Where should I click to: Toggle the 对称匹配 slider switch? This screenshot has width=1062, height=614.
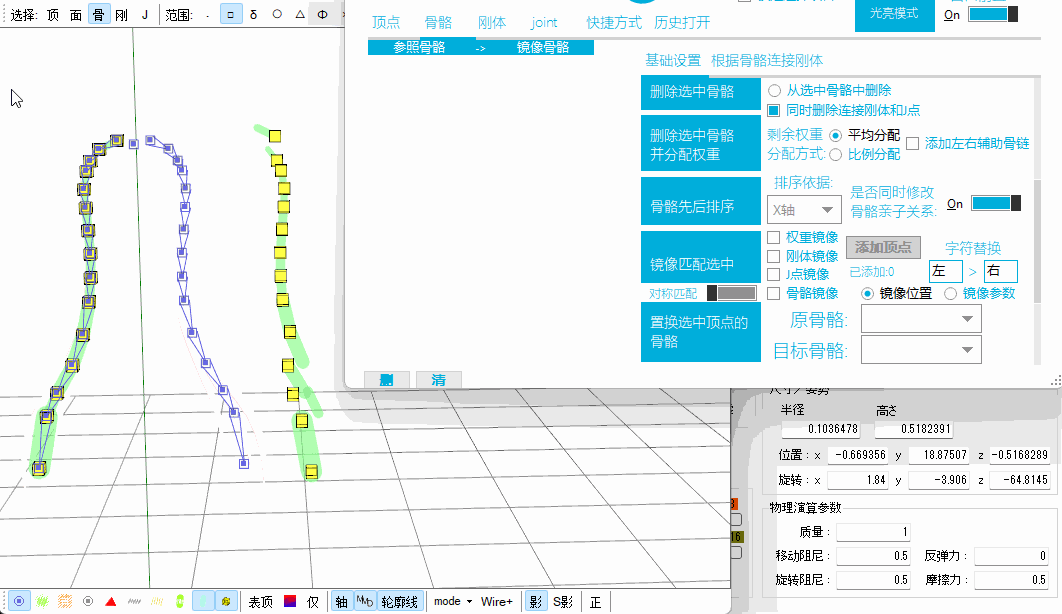(731, 293)
